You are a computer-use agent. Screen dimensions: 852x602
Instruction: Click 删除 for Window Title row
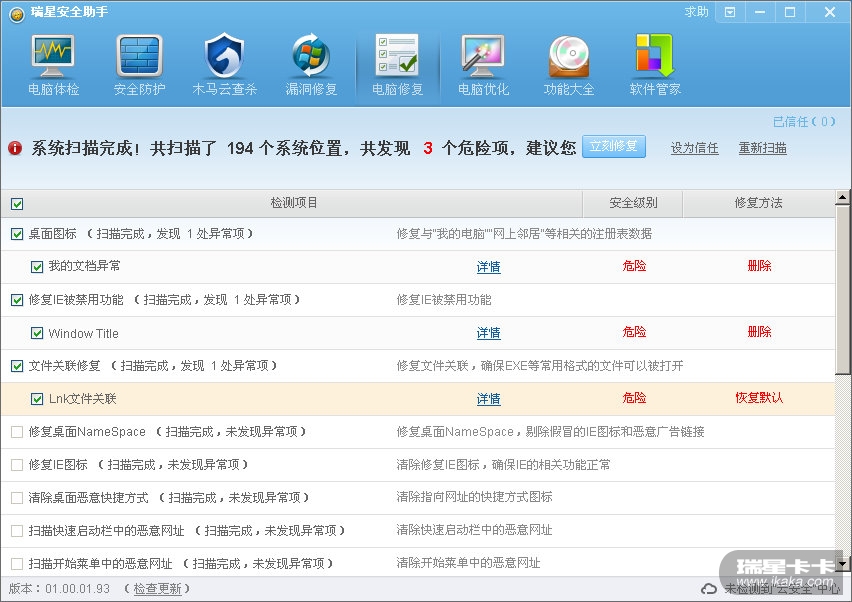759,332
